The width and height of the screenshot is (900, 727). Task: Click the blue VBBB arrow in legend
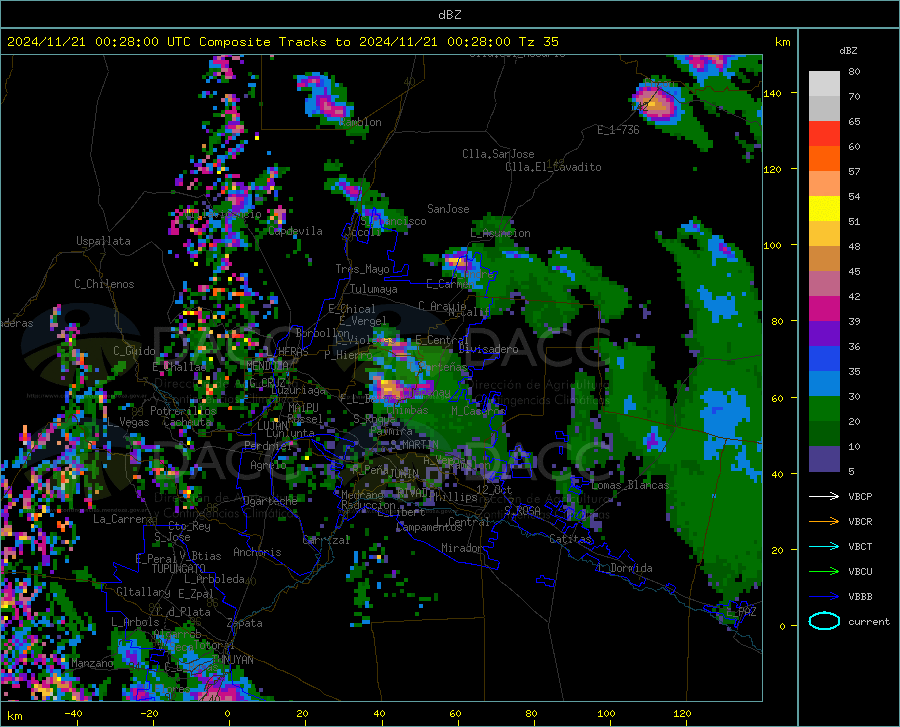824,597
